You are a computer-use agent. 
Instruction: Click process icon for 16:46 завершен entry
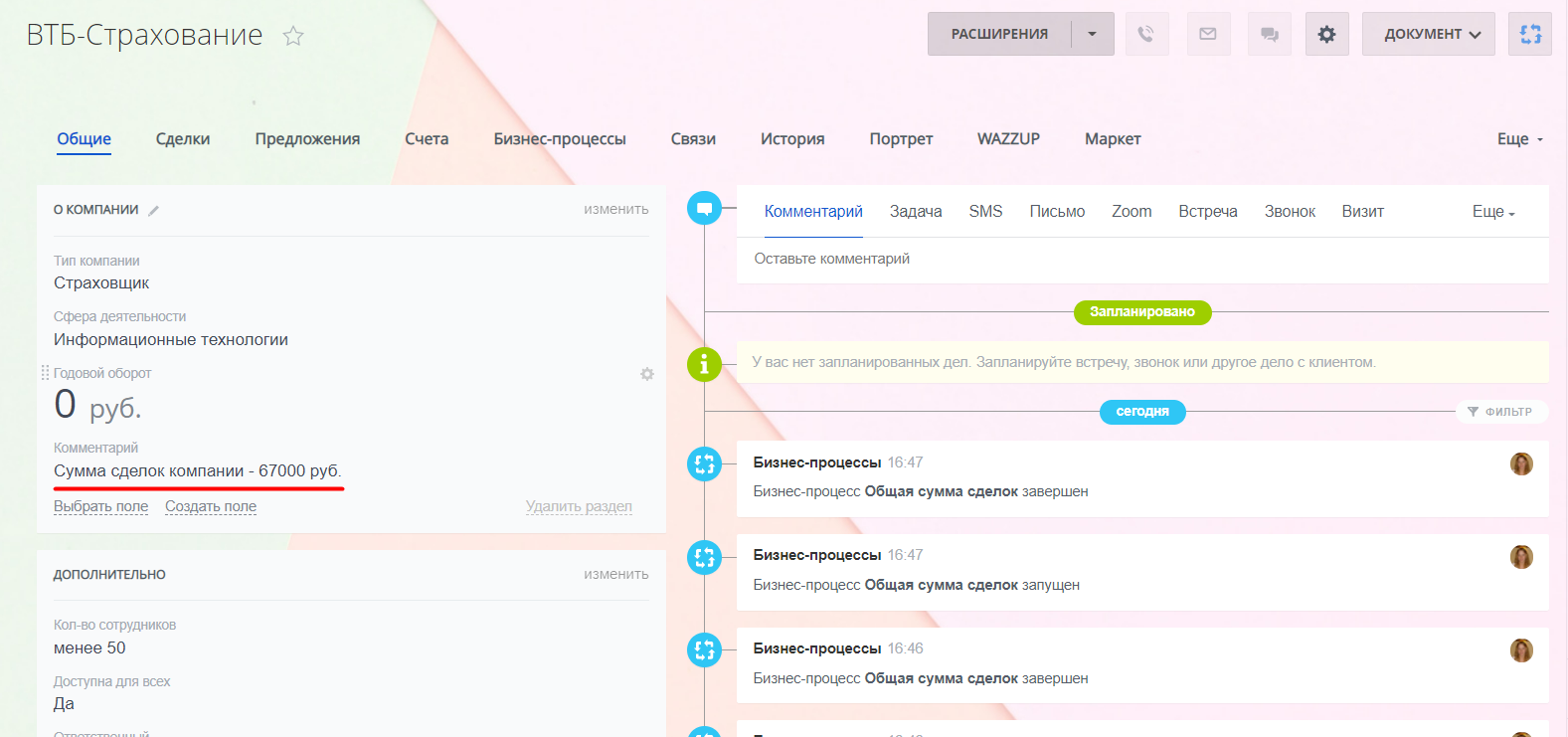pos(704,650)
